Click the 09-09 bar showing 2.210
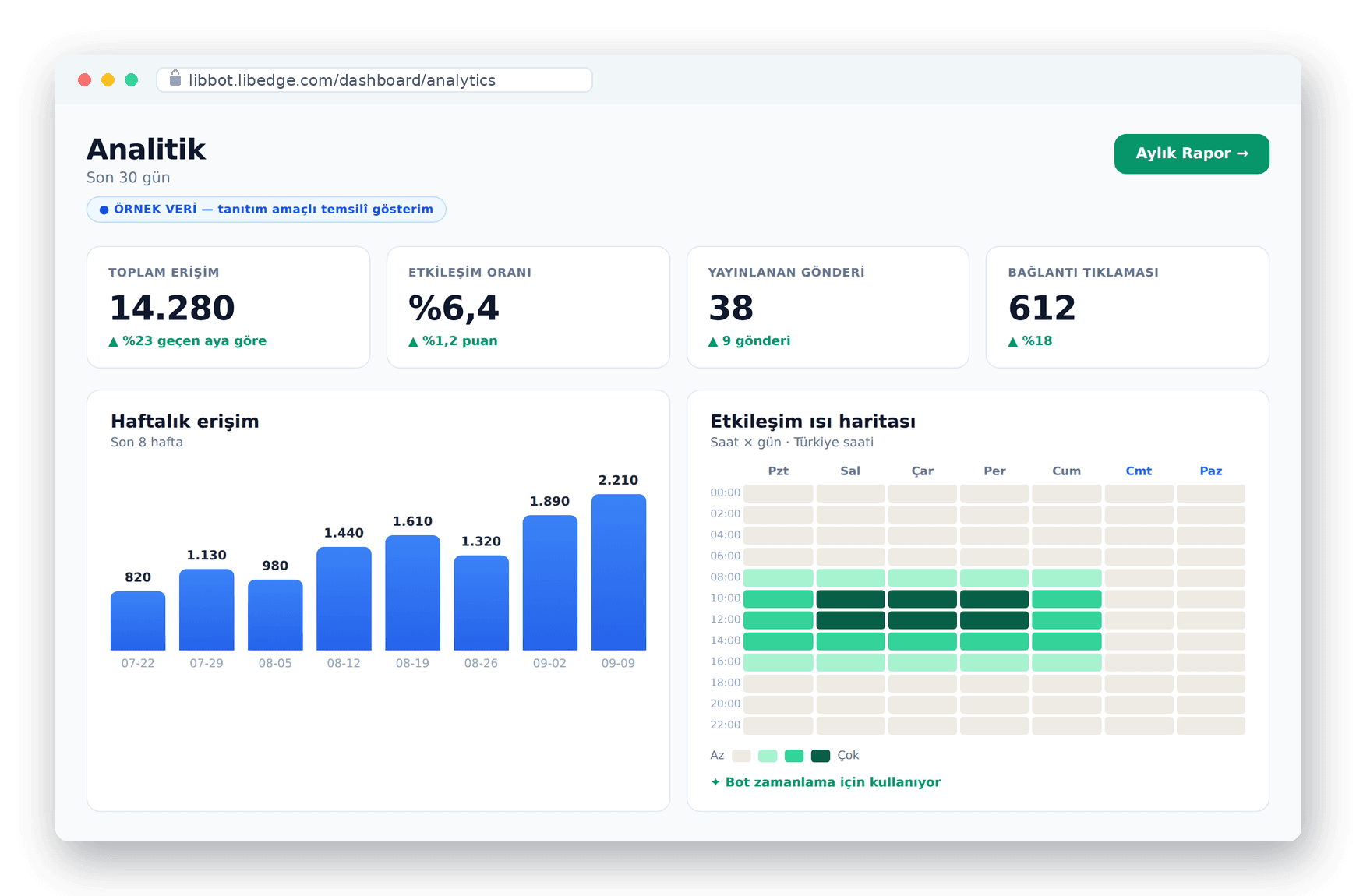This screenshot has width=1356, height=896. [x=618, y=572]
